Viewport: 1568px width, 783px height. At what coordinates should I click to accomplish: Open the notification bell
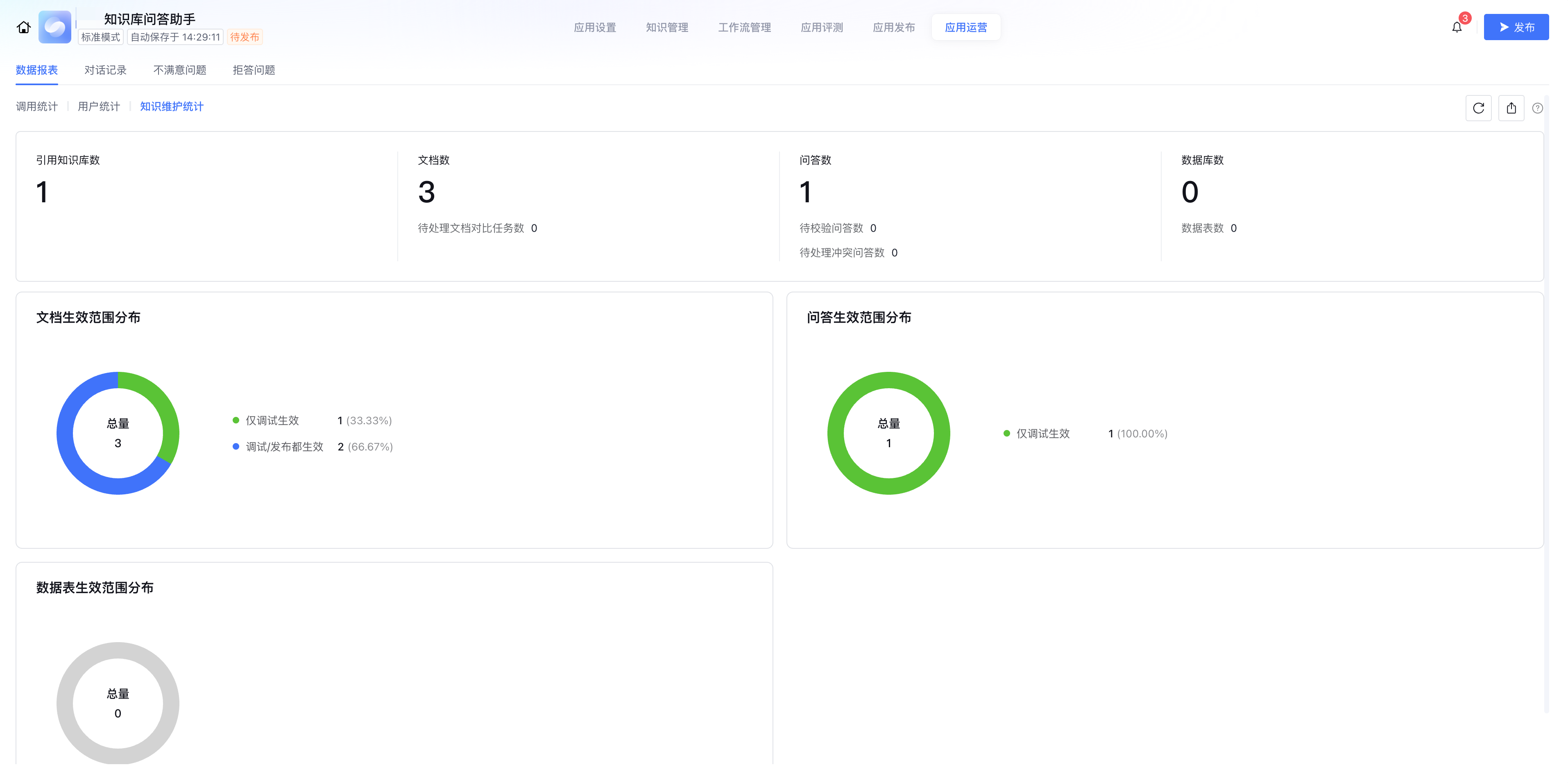click(x=1457, y=27)
